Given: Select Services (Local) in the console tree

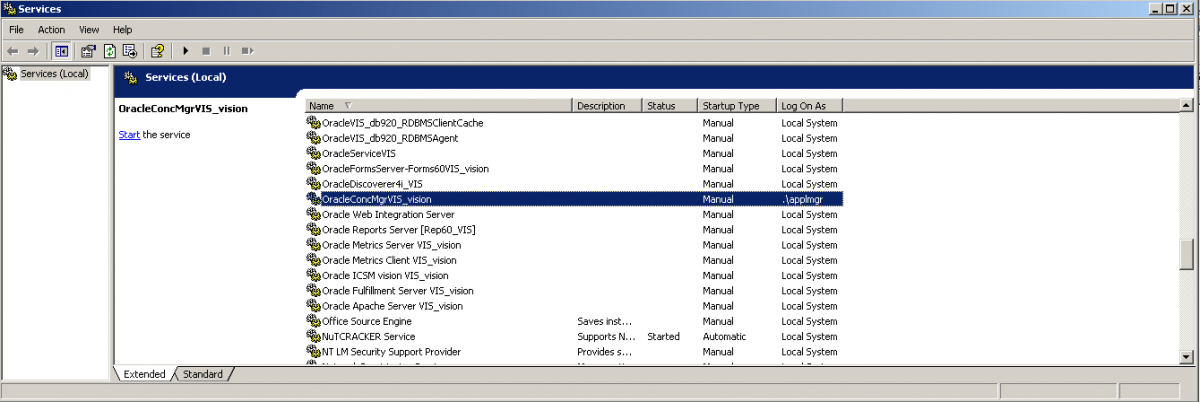Looking at the screenshot, I should tap(54, 73).
